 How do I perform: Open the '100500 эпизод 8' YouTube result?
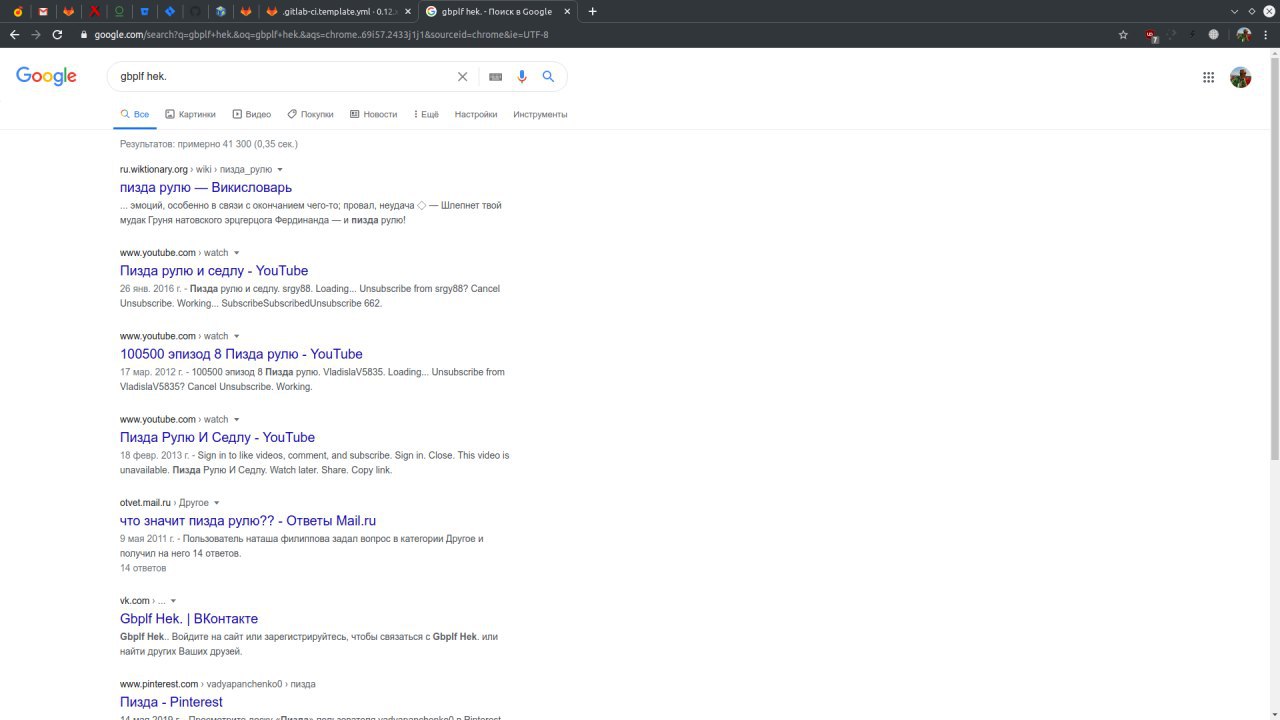[x=241, y=354]
